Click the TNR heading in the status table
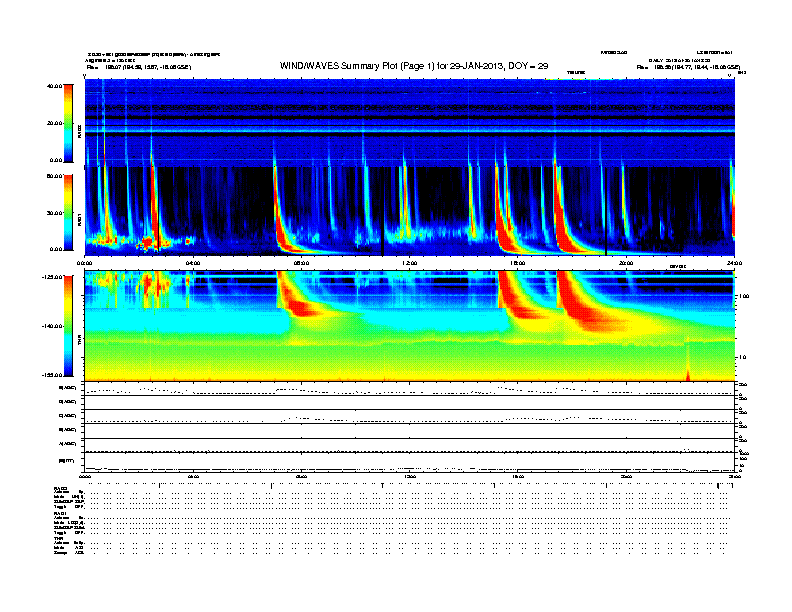 click(x=59, y=538)
